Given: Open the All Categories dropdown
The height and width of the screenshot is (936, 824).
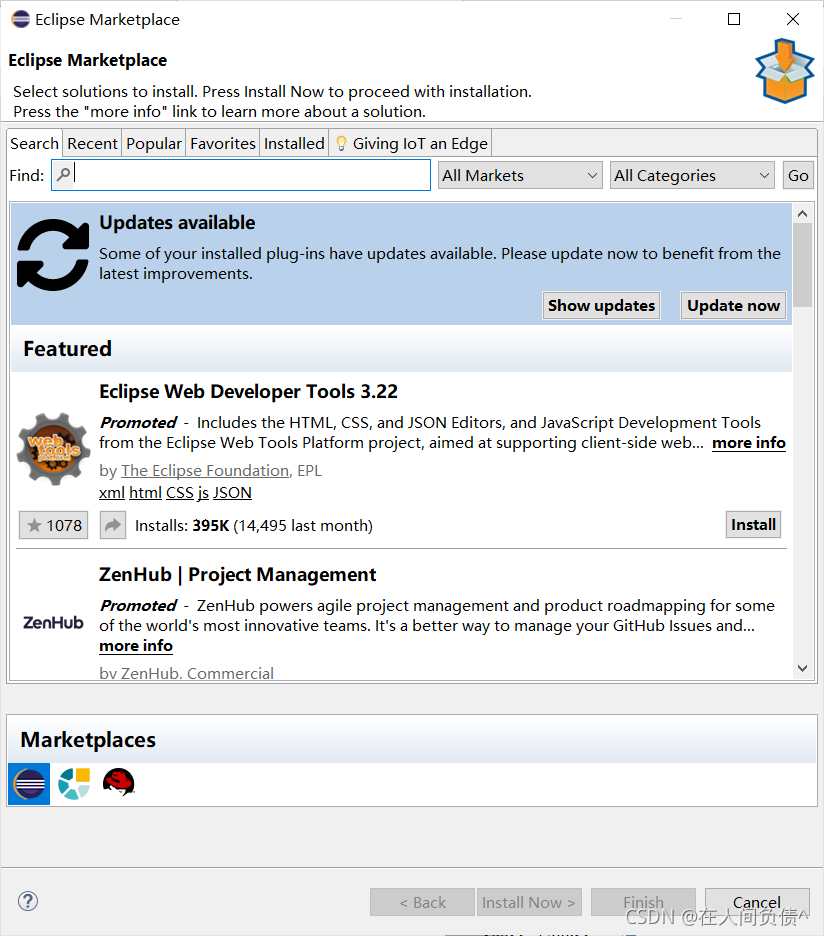Looking at the screenshot, I should (x=691, y=174).
